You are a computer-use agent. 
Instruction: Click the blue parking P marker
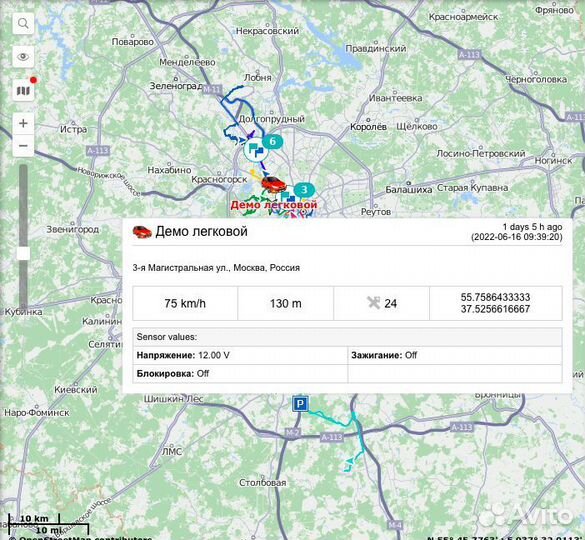pyautogui.click(x=300, y=404)
